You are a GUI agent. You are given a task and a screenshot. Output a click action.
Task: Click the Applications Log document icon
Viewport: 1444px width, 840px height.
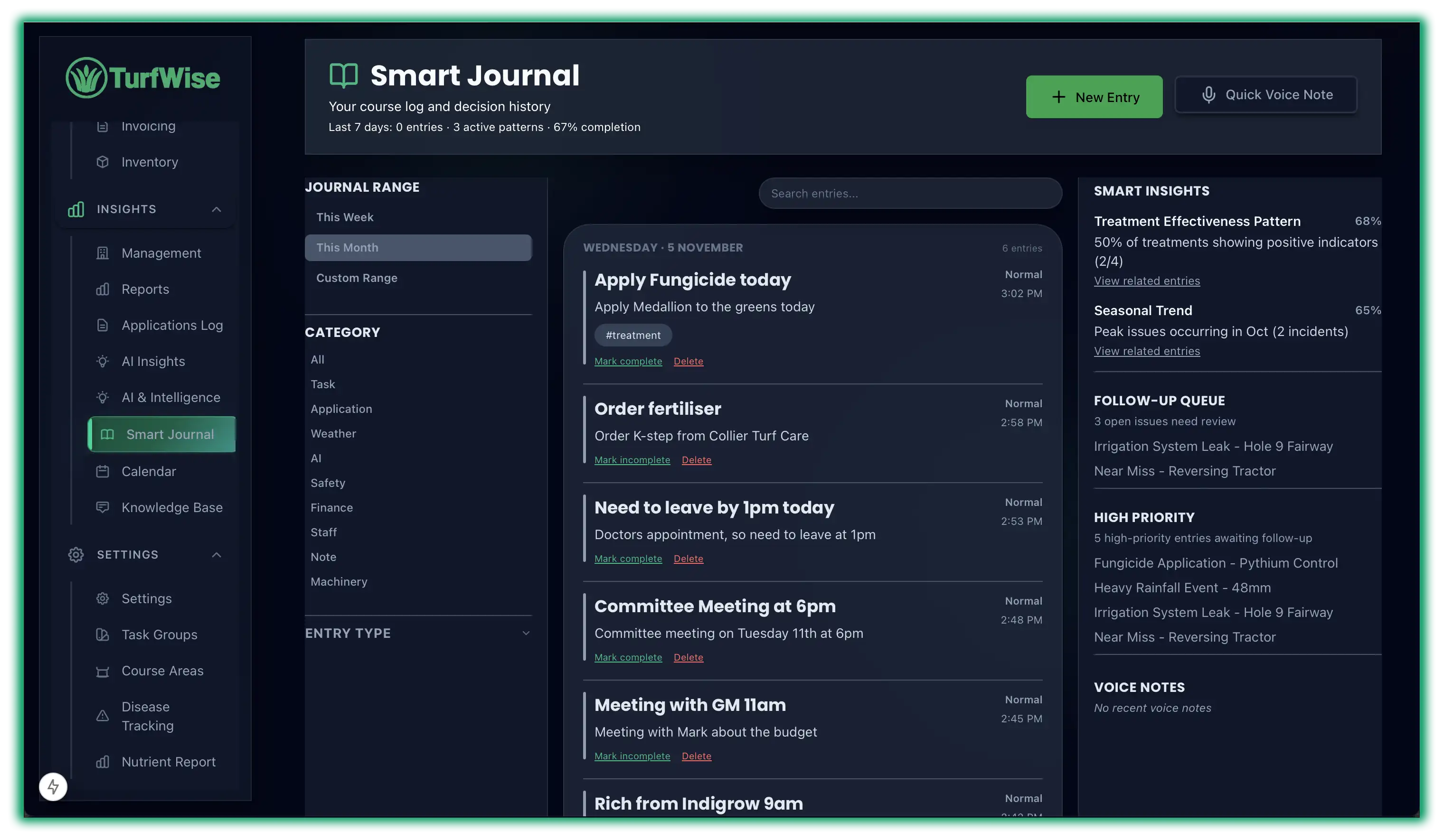(x=103, y=325)
